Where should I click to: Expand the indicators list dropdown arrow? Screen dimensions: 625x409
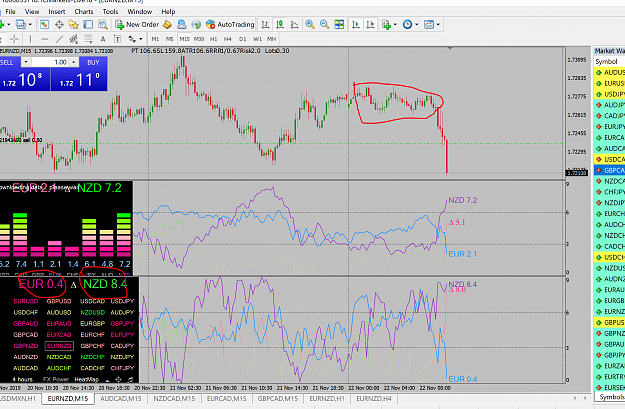click(x=395, y=25)
